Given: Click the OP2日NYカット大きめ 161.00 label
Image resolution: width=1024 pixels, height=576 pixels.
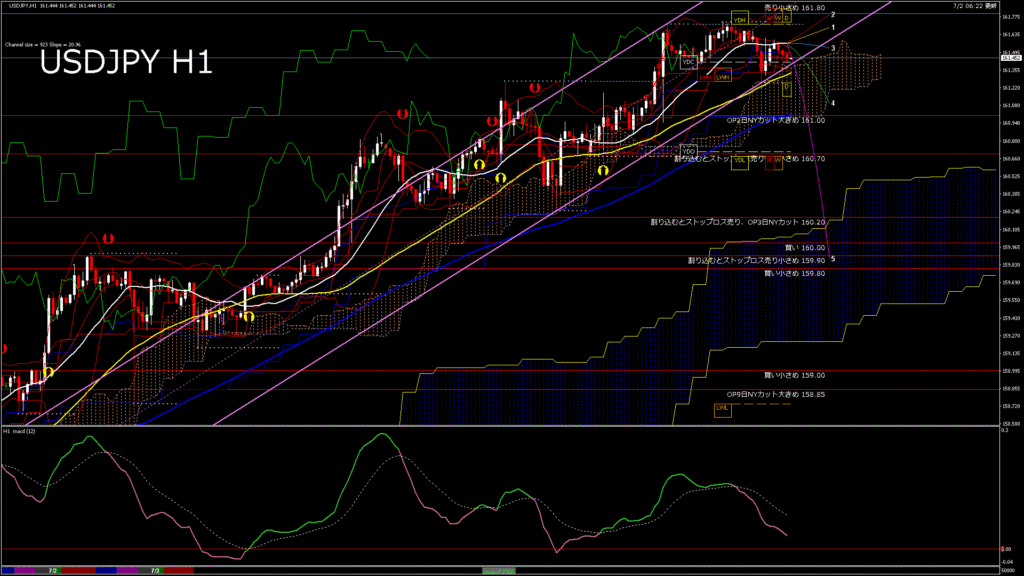Looking at the screenshot, I should click(775, 120).
